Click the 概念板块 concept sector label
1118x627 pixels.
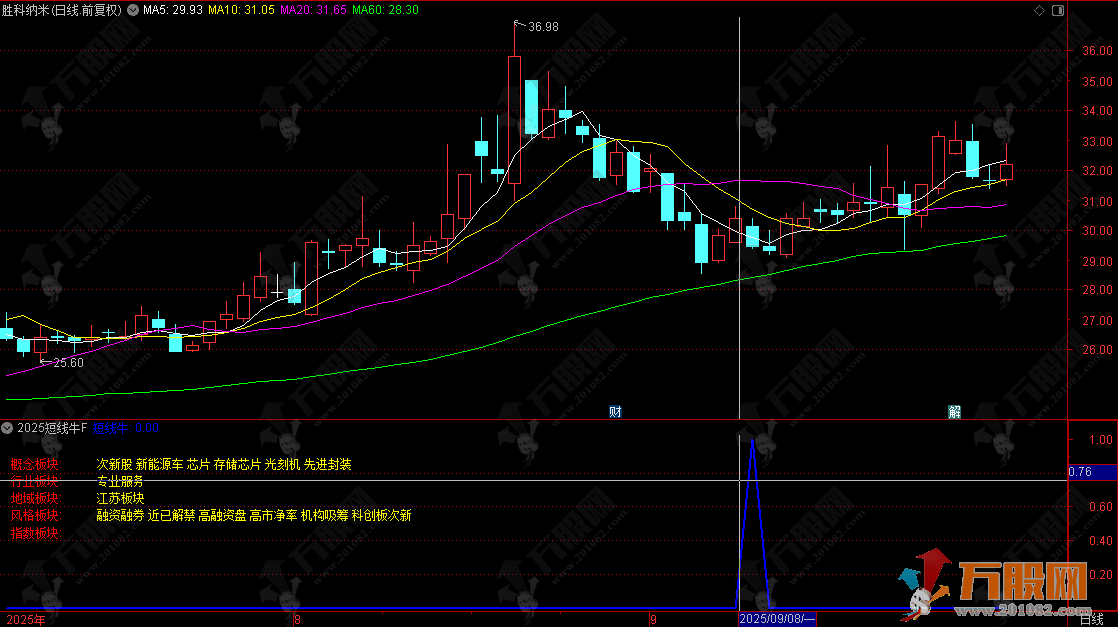[35, 464]
